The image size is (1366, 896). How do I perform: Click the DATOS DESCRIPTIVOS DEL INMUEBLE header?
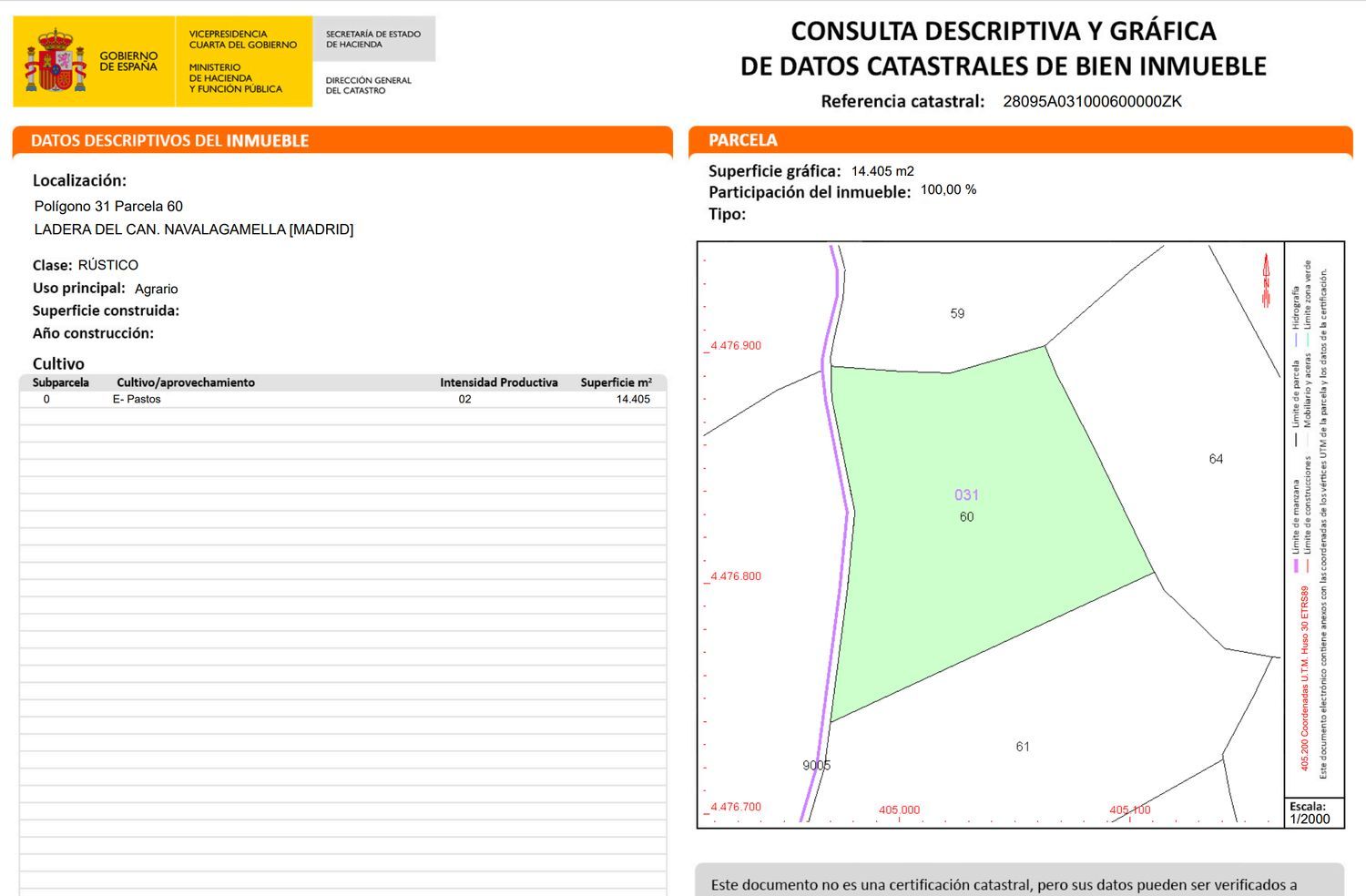pyautogui.click(x=170, y=140)
